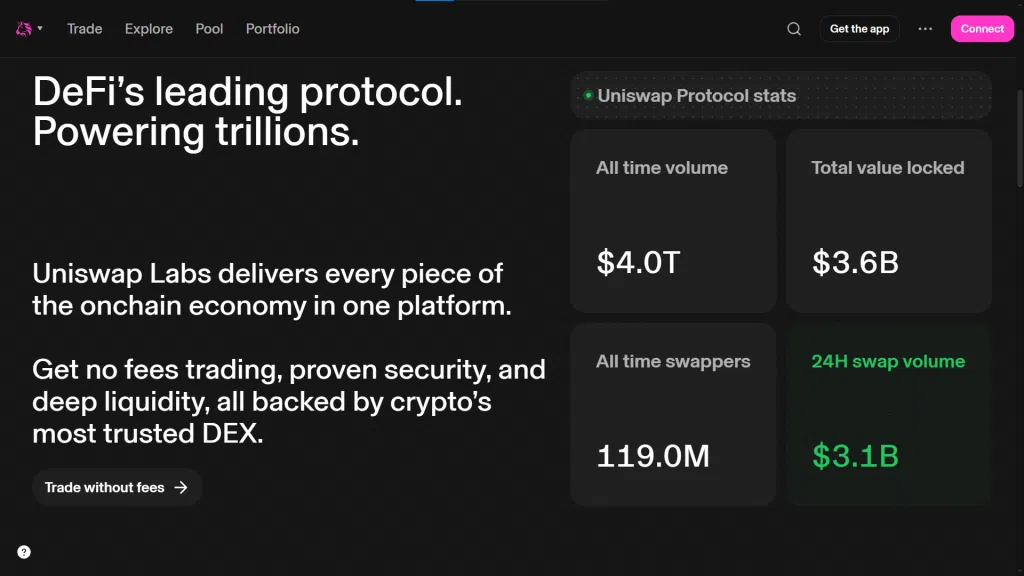The image size is (1024, 576).
Task: Switch to the Portfolio page
Action: point(273,29)
